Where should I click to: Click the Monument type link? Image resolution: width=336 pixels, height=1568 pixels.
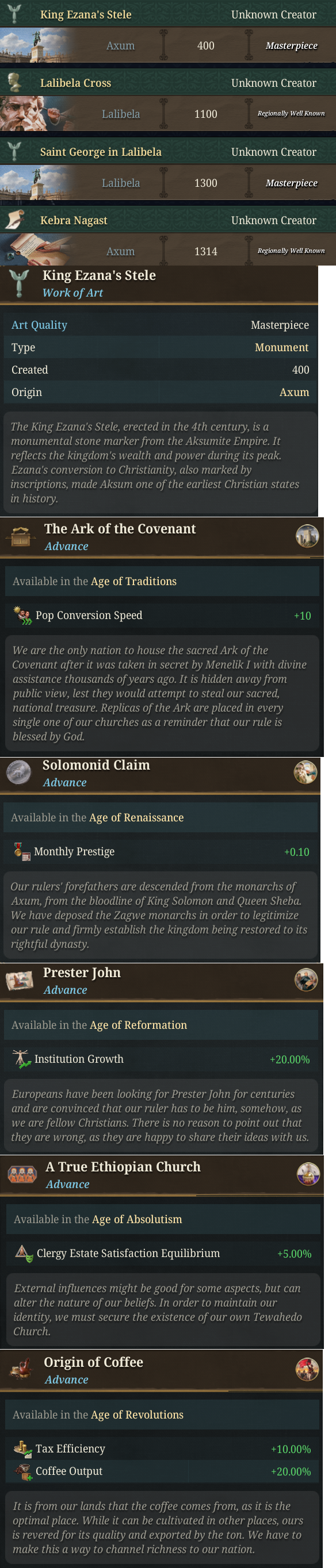[x=282, y=348]
